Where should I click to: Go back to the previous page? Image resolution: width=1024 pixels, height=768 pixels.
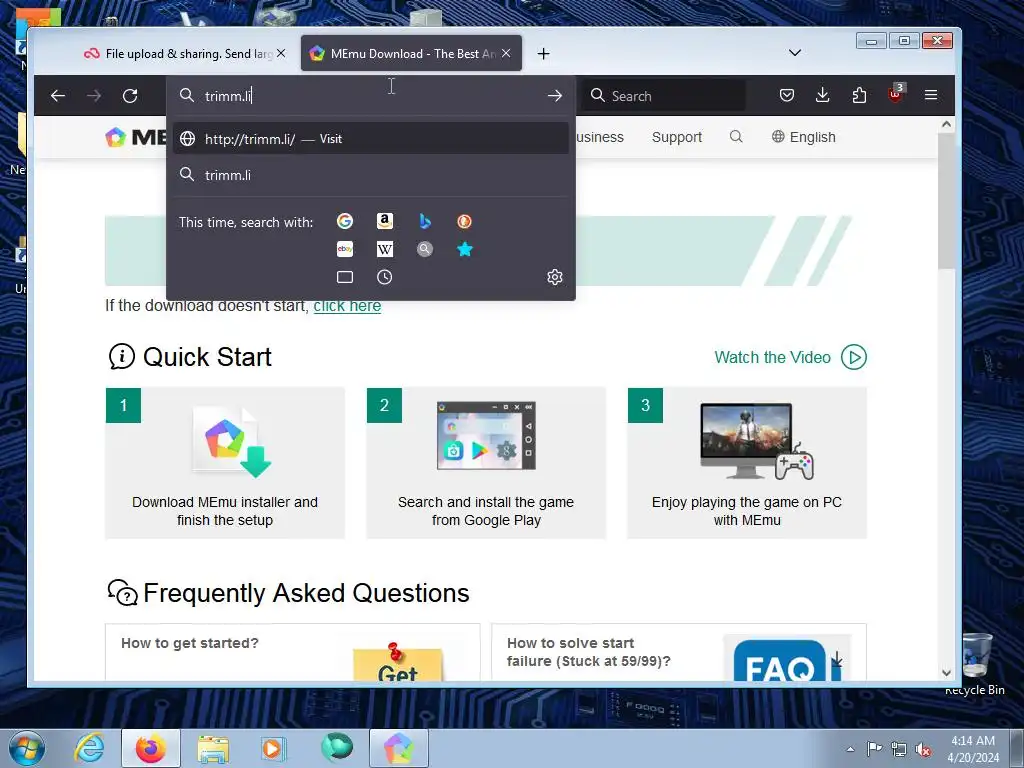click(58, 96)
